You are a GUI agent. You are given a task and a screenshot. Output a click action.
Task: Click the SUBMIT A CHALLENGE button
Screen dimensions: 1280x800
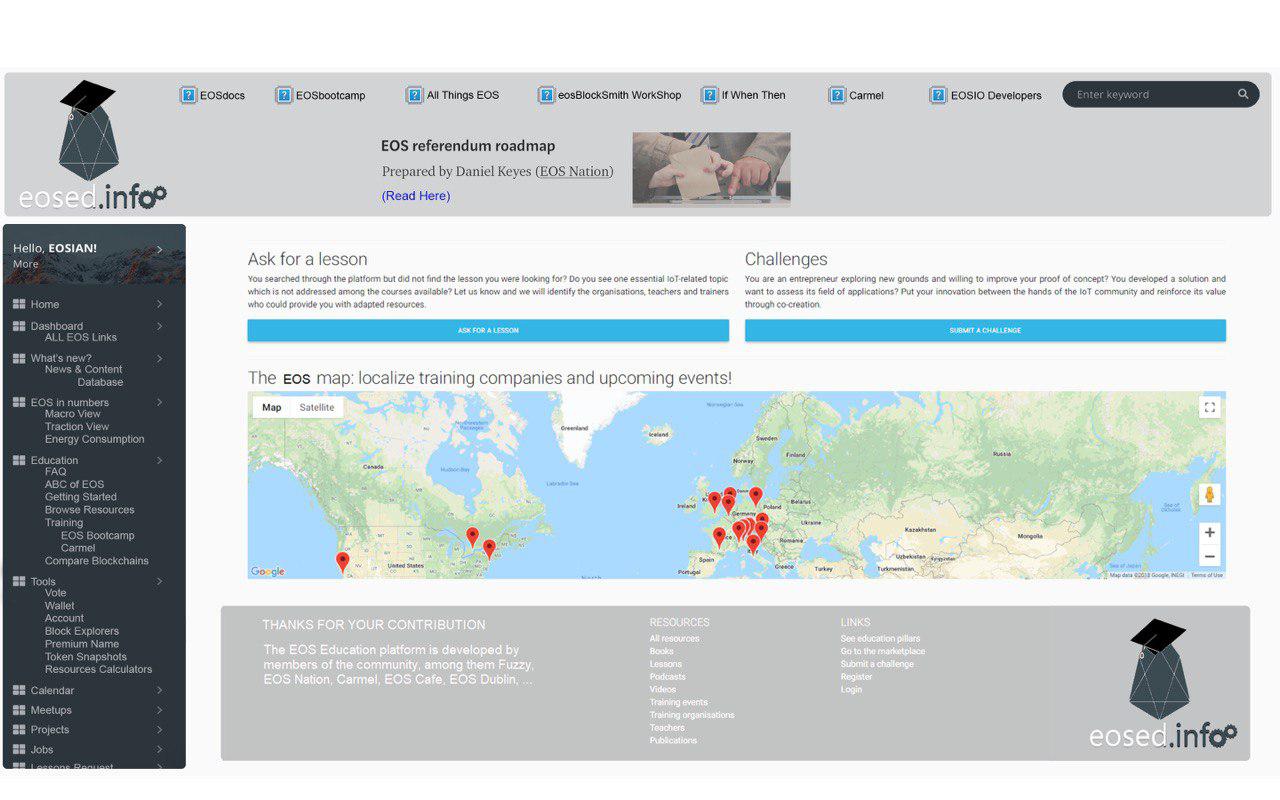[985, 330]
